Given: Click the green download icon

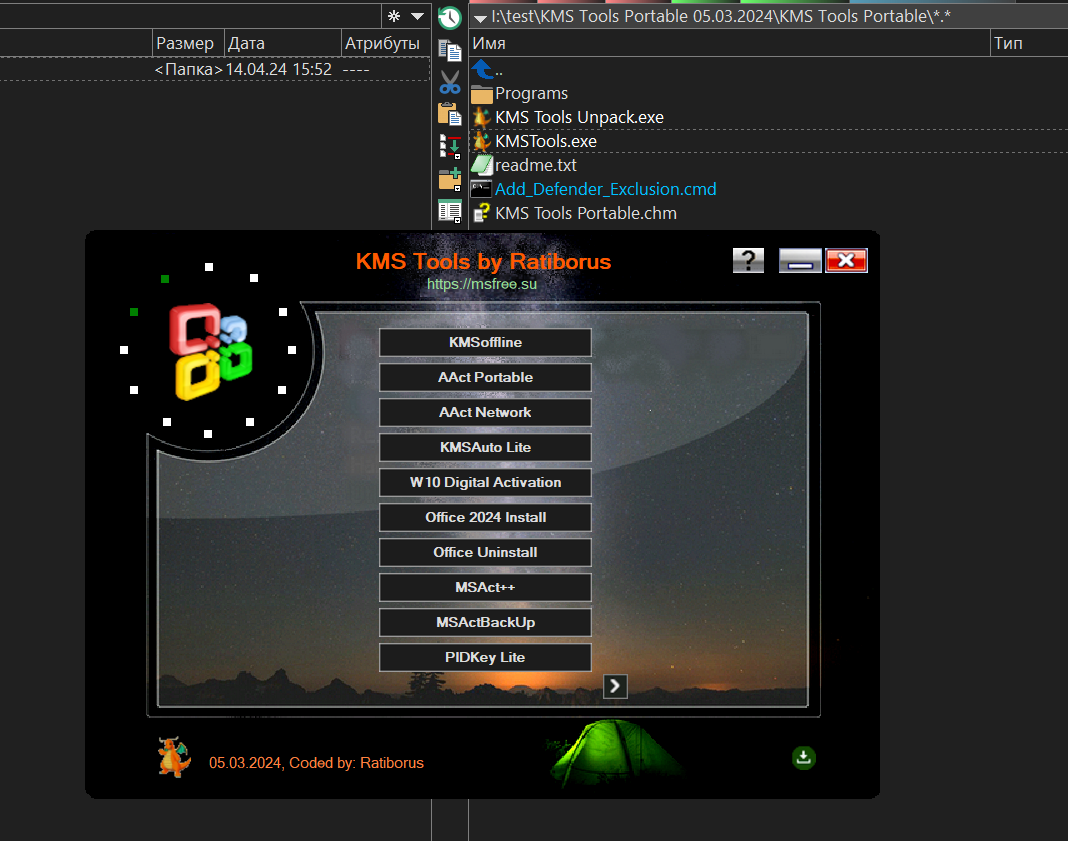Looking at the screenshot, I should [x=804, y=758].
